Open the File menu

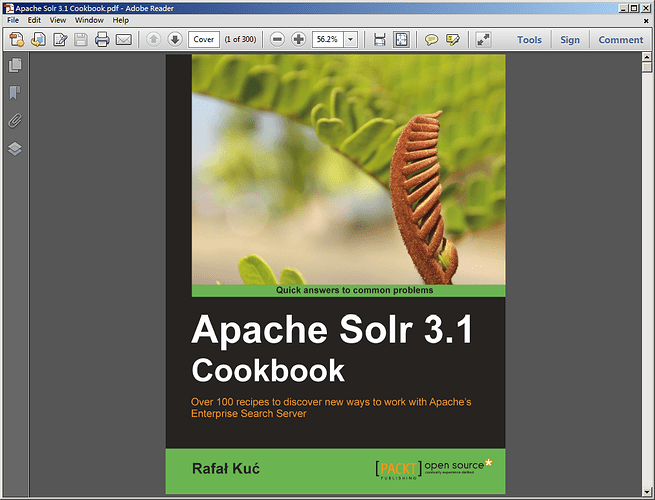click(x=13, y=20)
